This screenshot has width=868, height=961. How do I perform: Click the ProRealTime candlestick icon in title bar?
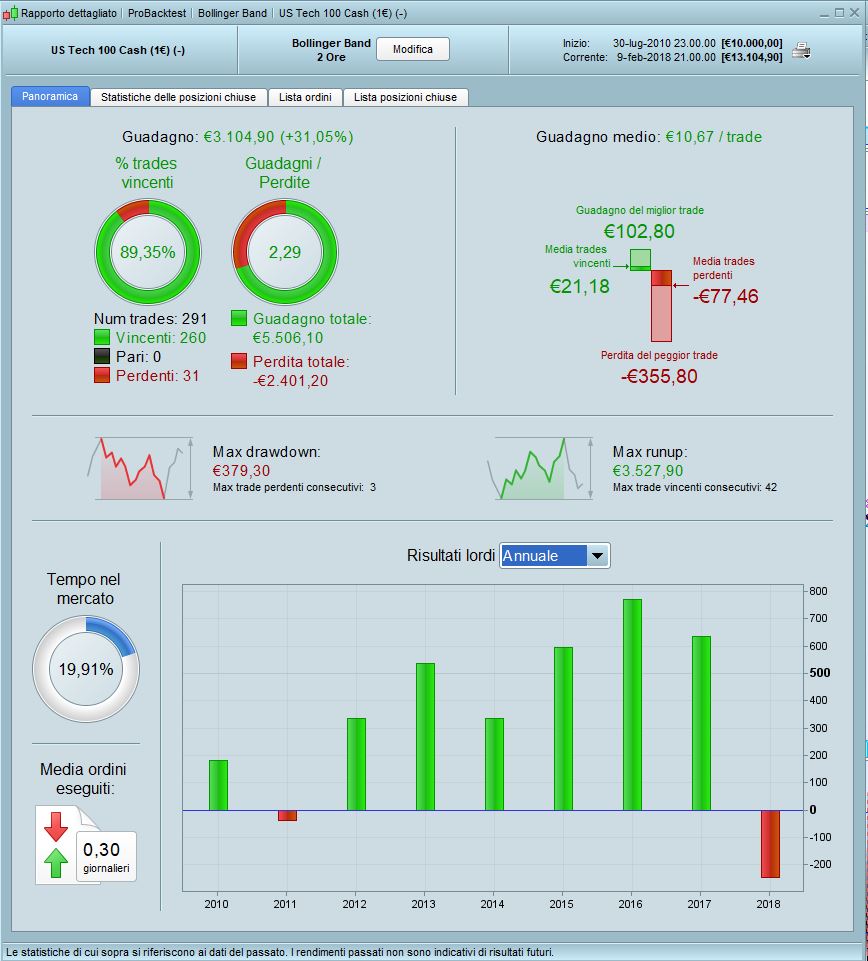click(10, 13)
